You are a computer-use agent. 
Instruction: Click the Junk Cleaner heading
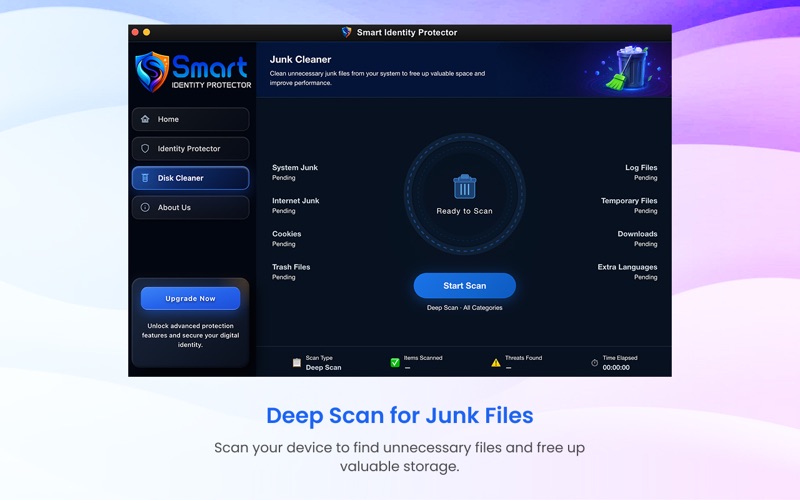tap(301, 59)
